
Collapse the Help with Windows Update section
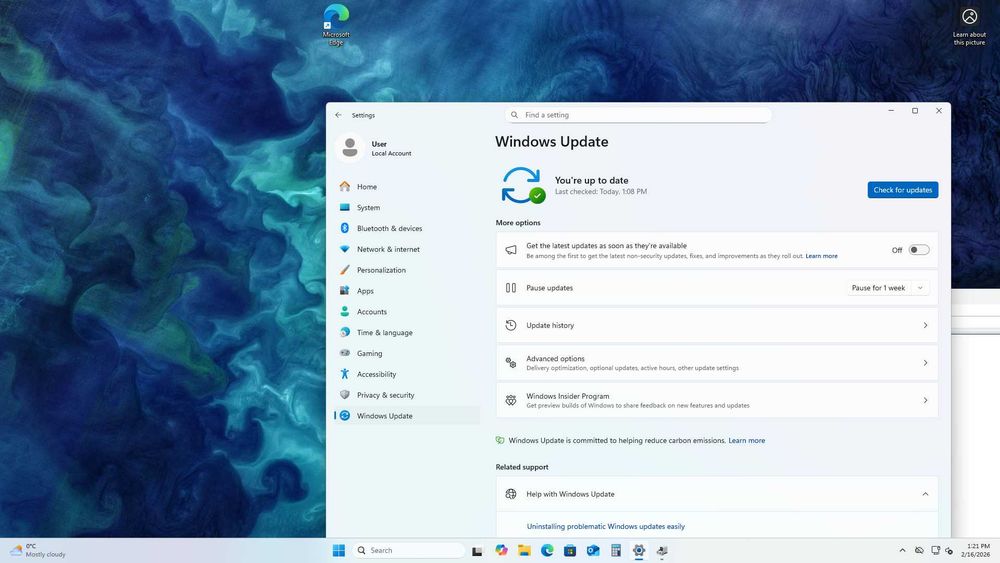click(x=925, y=494)
